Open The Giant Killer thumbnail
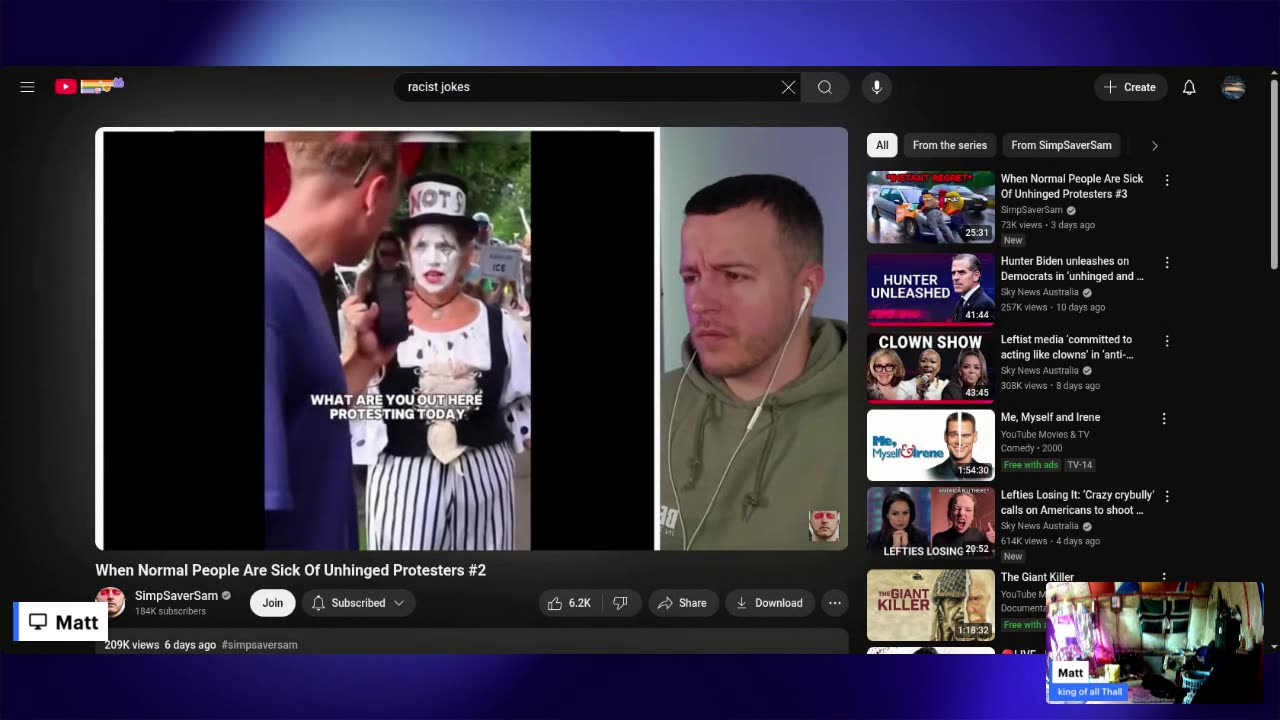Screen dimensions: 1280x720 pyautogui.click(x=931, y=605)
